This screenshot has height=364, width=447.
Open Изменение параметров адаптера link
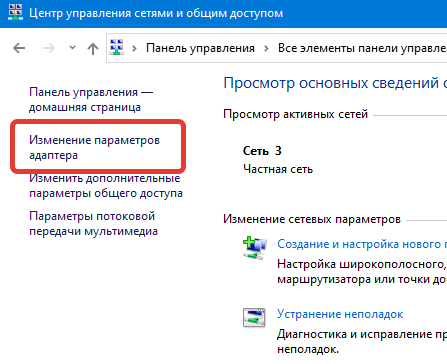[94, 147]
